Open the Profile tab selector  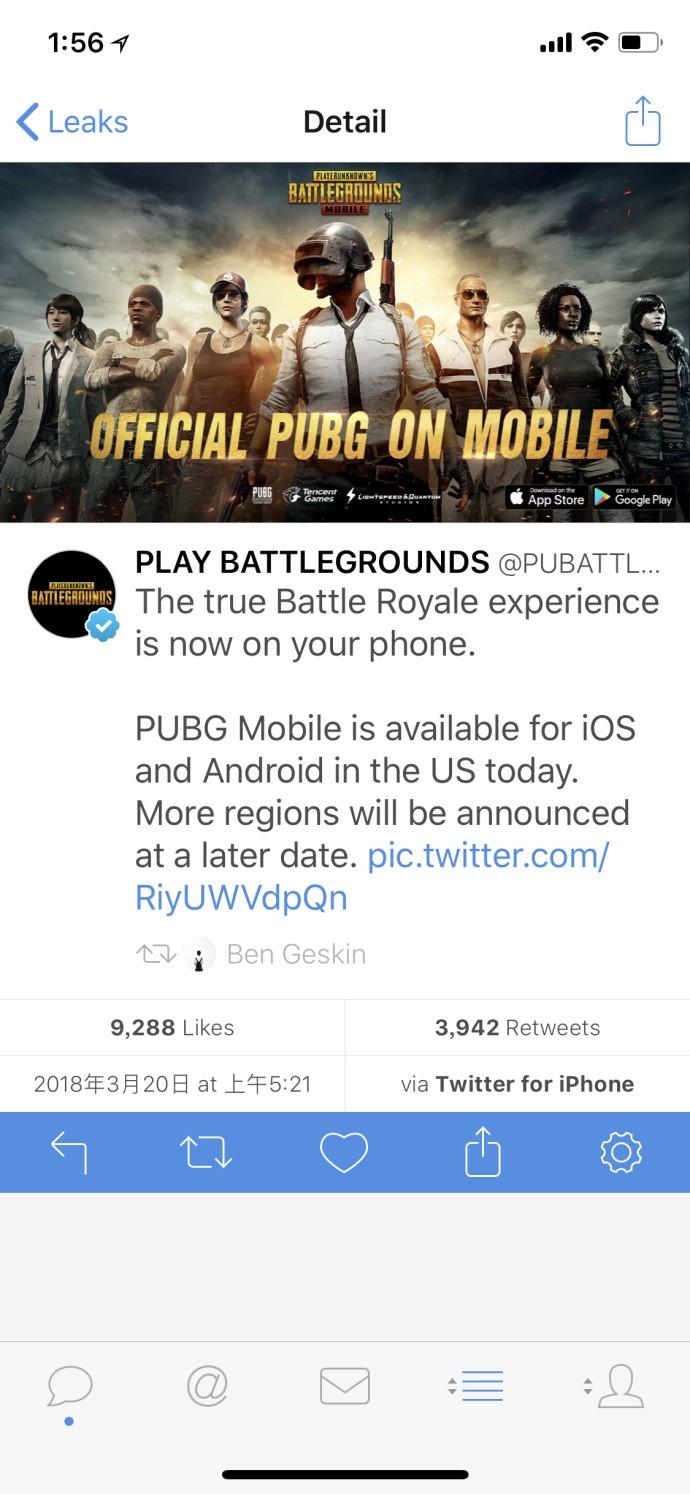(x=614, y=1386)
